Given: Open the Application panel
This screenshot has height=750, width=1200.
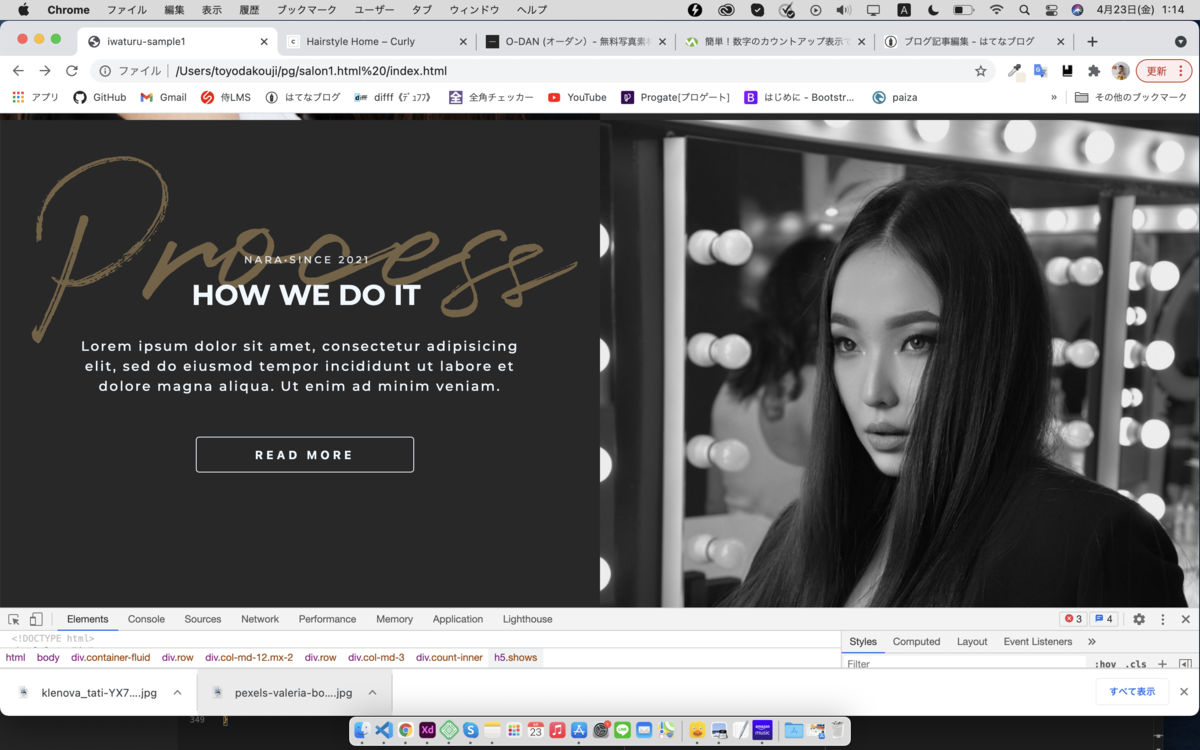Looking at the screenshot, I should [x=458, y=619].
